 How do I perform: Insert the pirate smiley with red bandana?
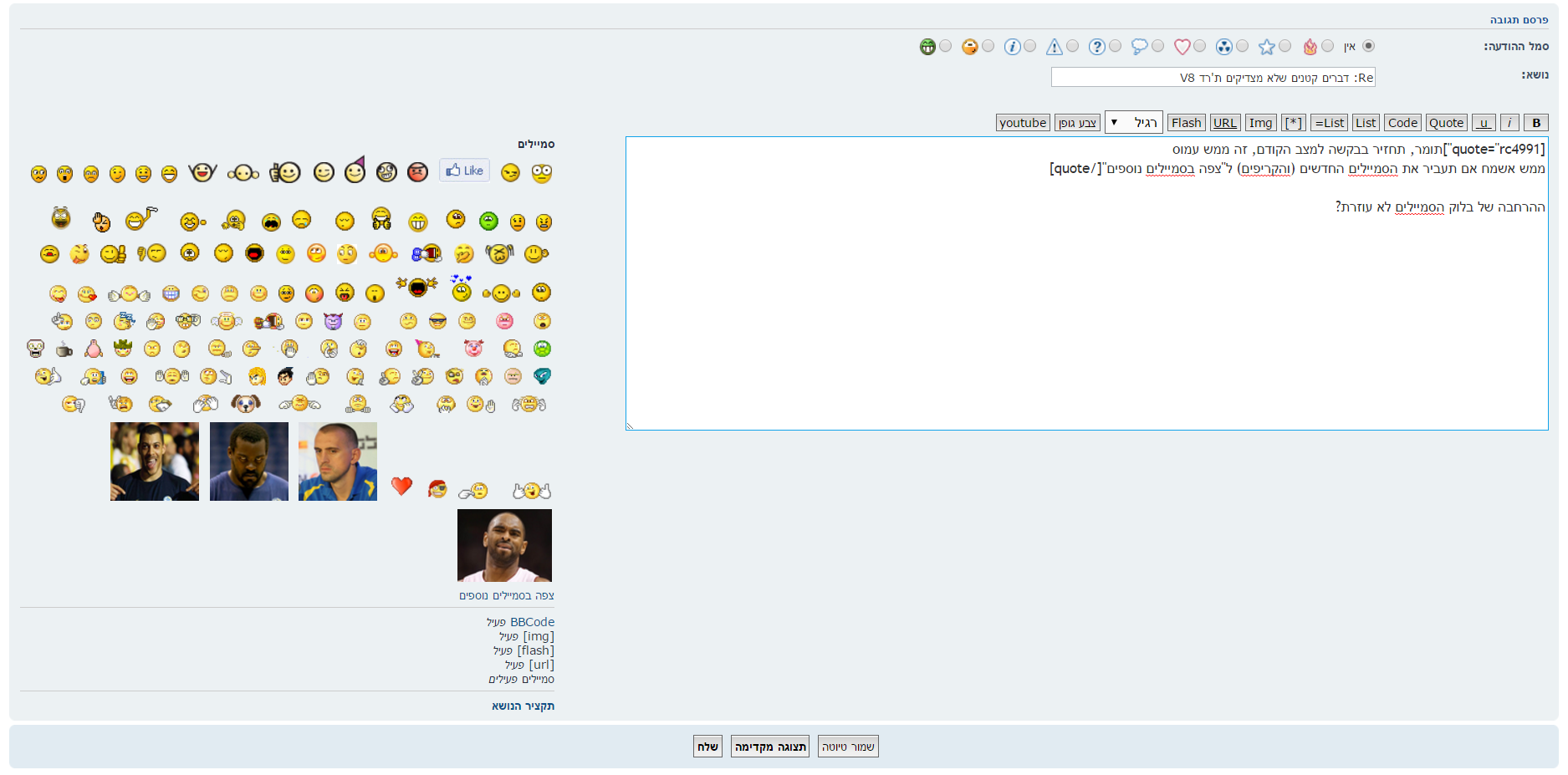437,488
